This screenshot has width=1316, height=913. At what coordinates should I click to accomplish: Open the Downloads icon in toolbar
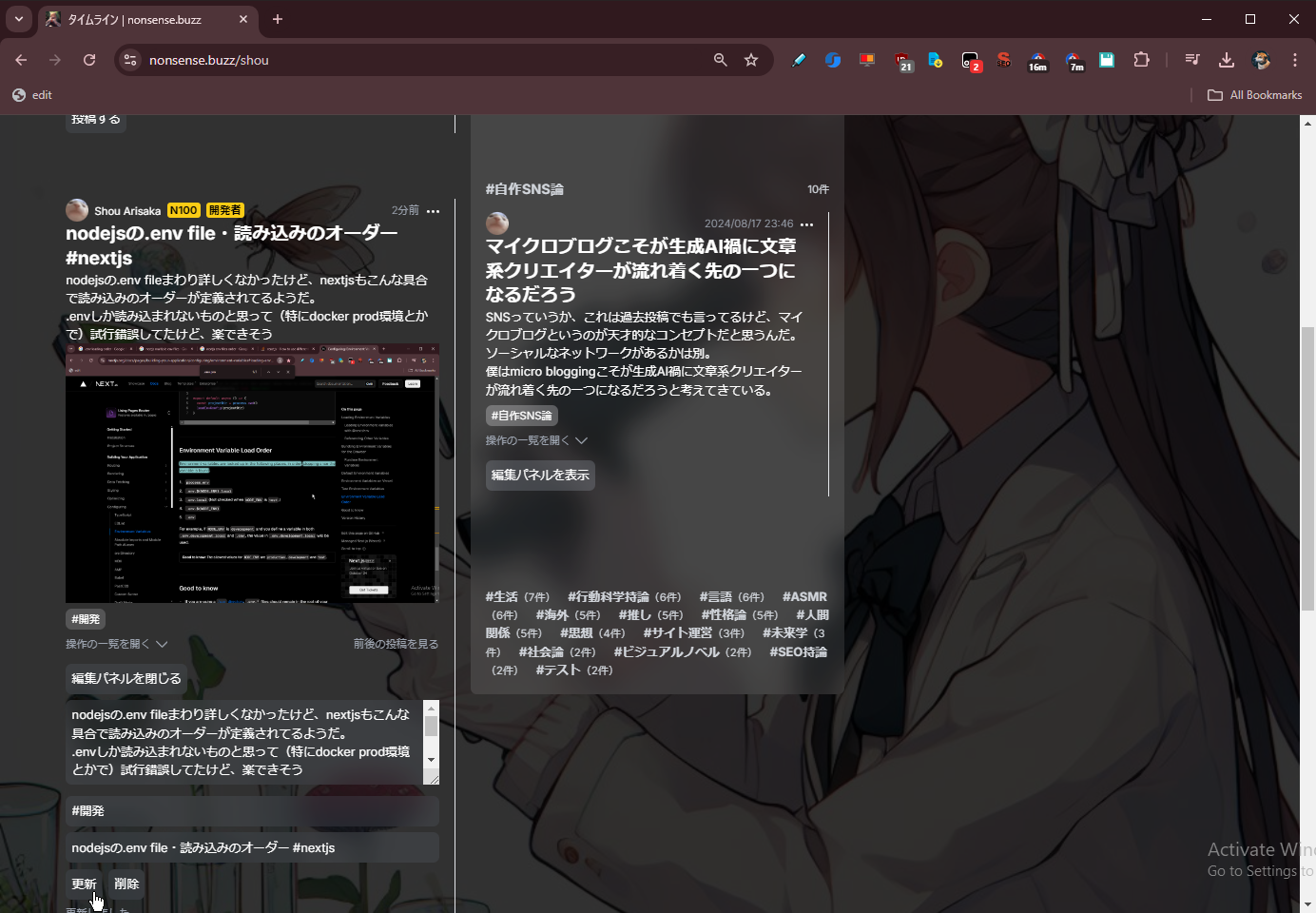coord(1227,60)
